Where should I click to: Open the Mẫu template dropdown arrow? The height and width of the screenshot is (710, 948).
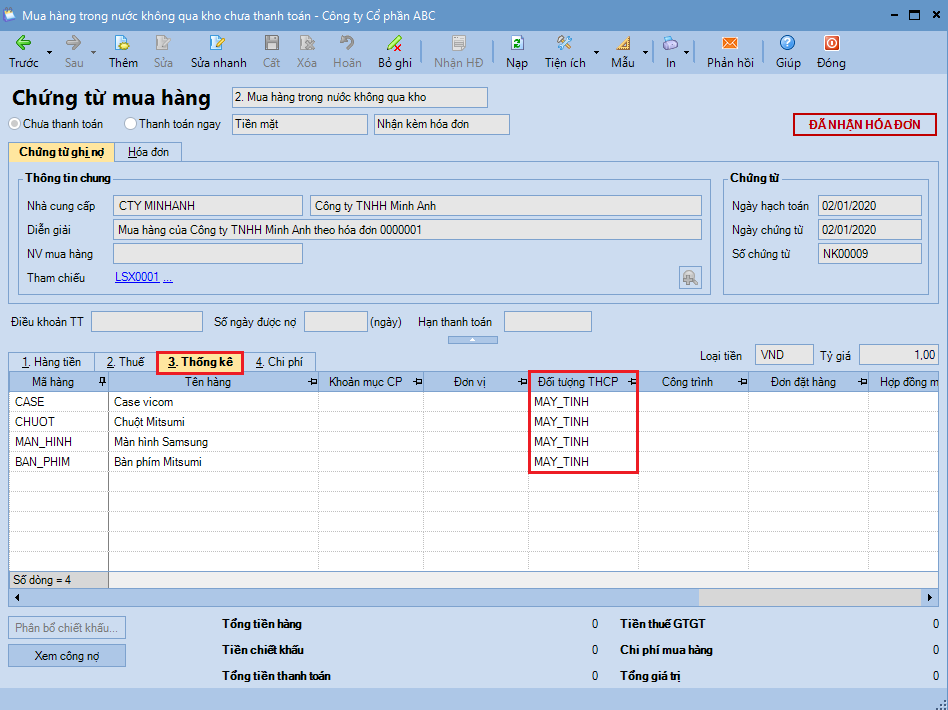click(645, 52)
